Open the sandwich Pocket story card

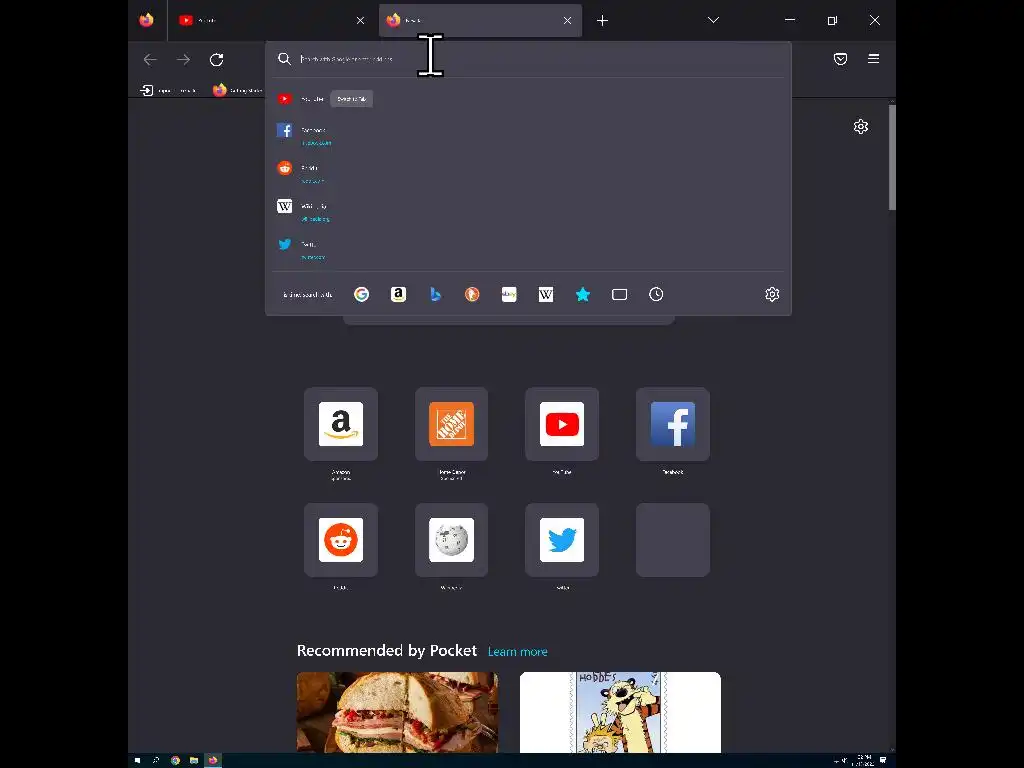pyautogui.click(x=397, y=712)
